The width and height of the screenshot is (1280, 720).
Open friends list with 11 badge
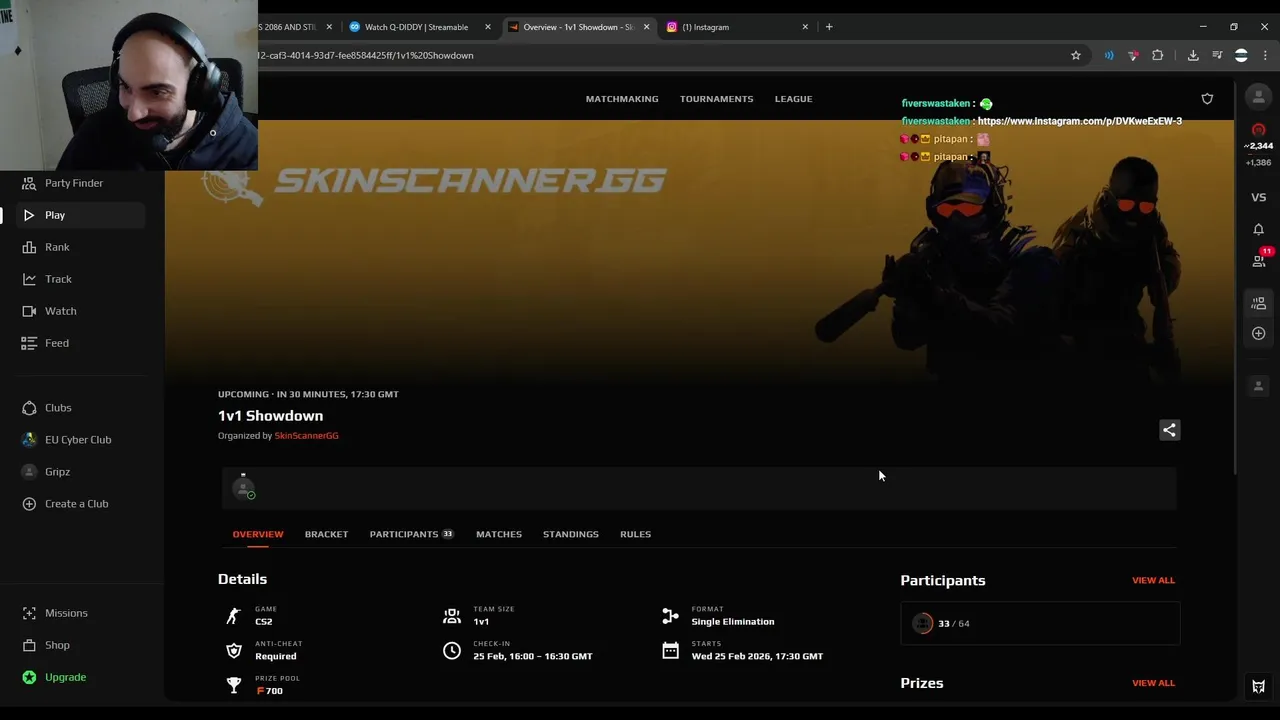click(x=1259, y=260)
